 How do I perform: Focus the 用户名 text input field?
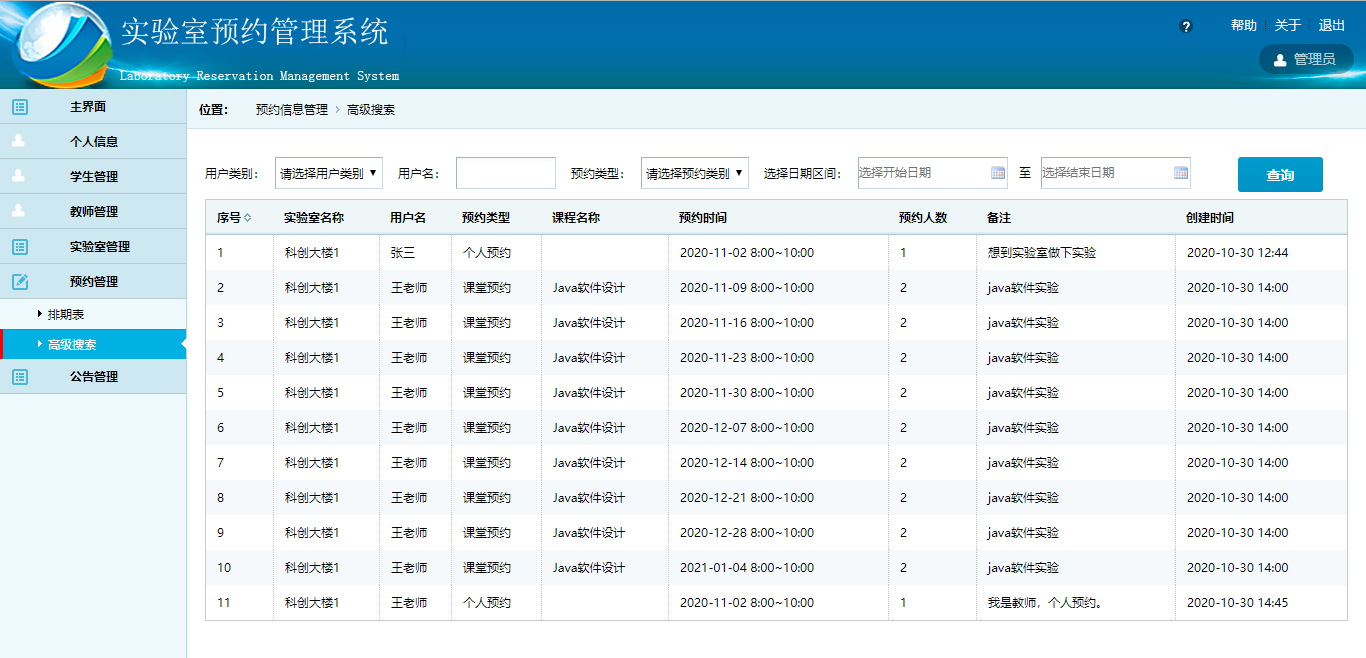[x=506, y=173]
